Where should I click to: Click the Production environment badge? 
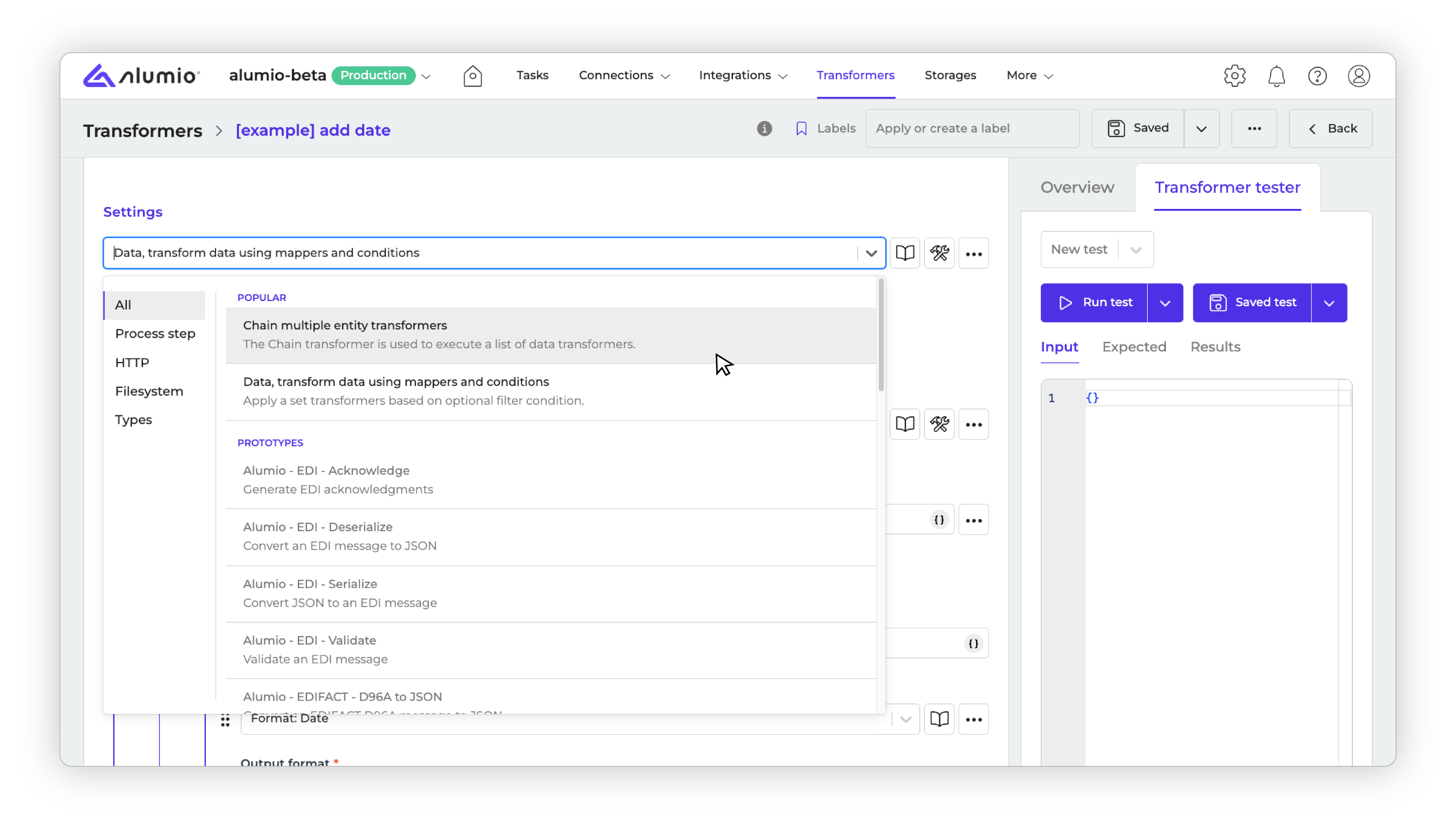click(373, 76)
